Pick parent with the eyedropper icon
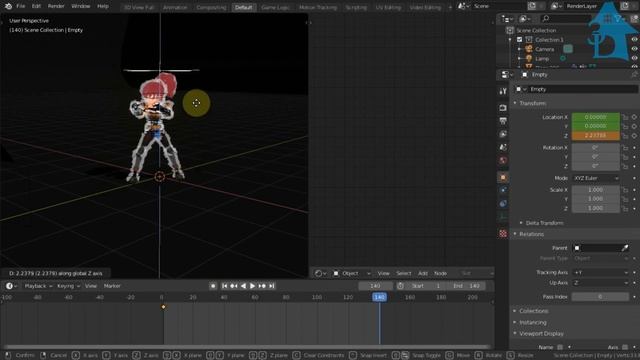Viewport: 640px width, 360px height. tap(624, 248)
